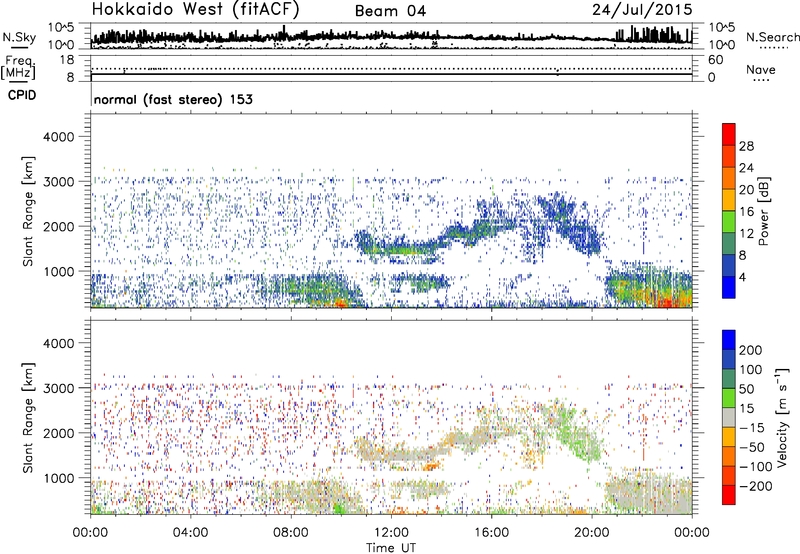The image size is (800, 554).
Task: Click the '18' frequency axis tick
Action: coord(67,60)
